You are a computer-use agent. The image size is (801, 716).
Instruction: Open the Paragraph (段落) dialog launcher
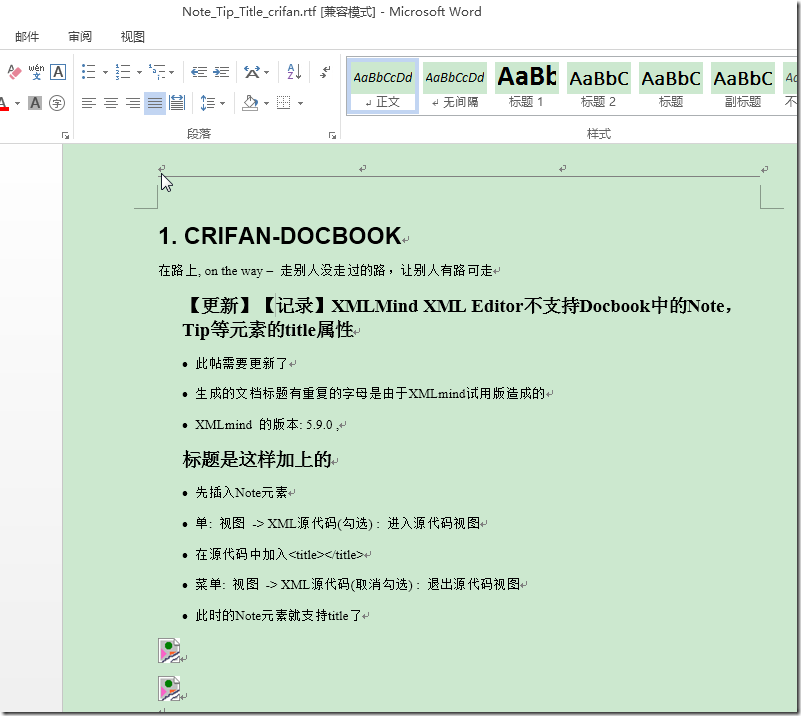point(333,135)
